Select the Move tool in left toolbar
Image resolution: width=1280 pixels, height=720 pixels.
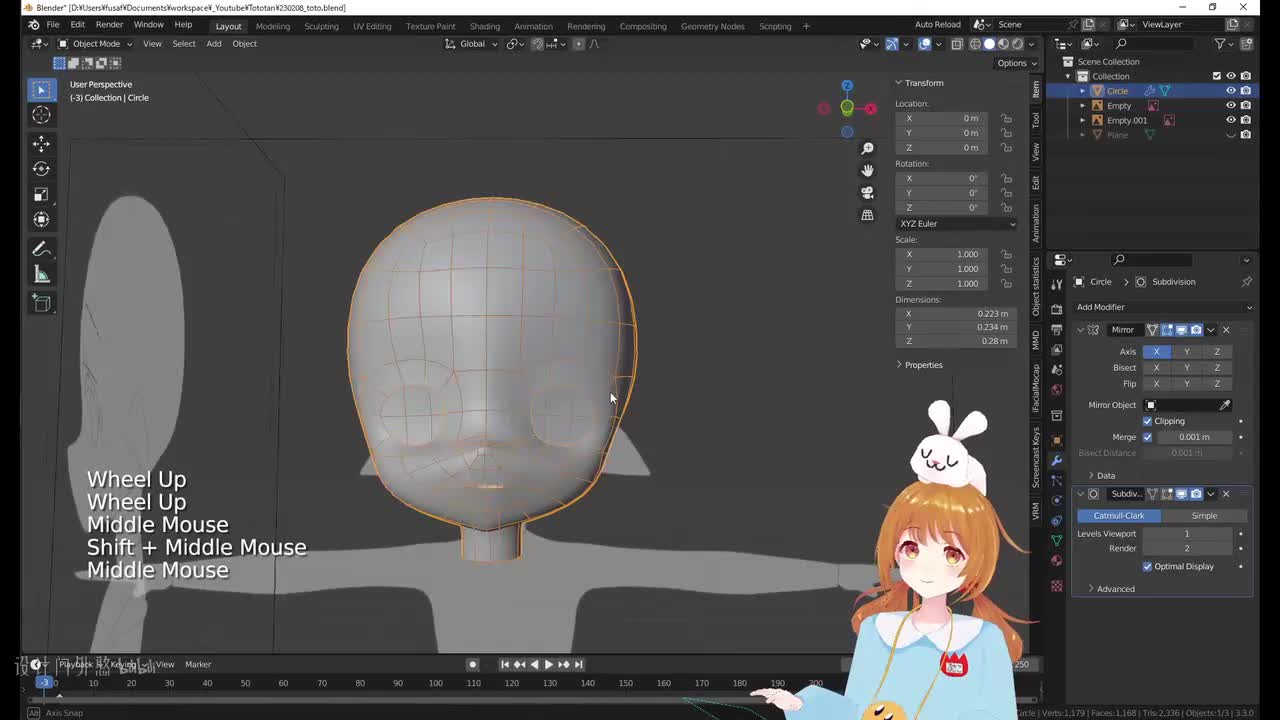(x=41, y=143)
